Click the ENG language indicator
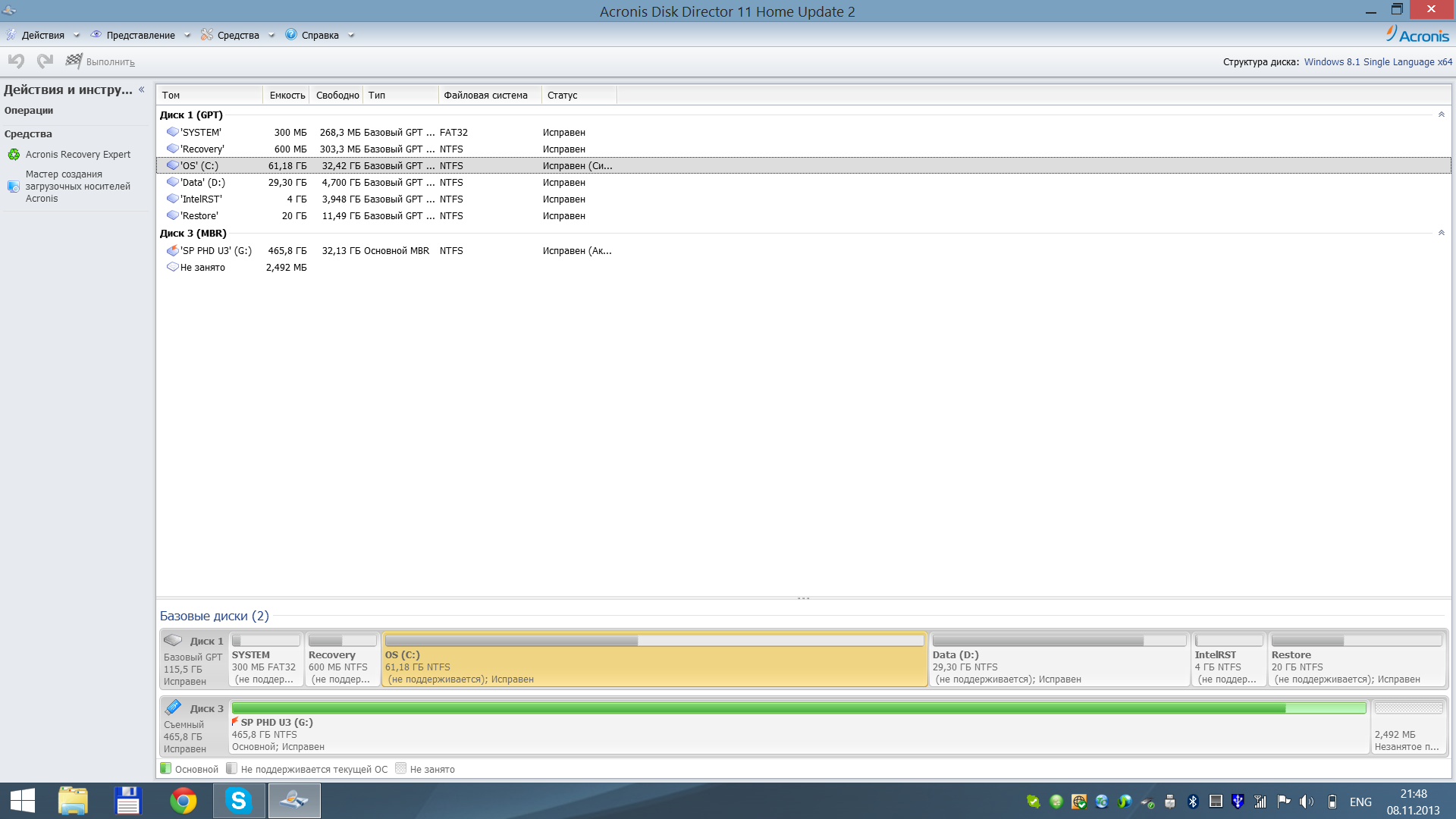Viewport: 1456px width, 819px height. [1360, 802]
